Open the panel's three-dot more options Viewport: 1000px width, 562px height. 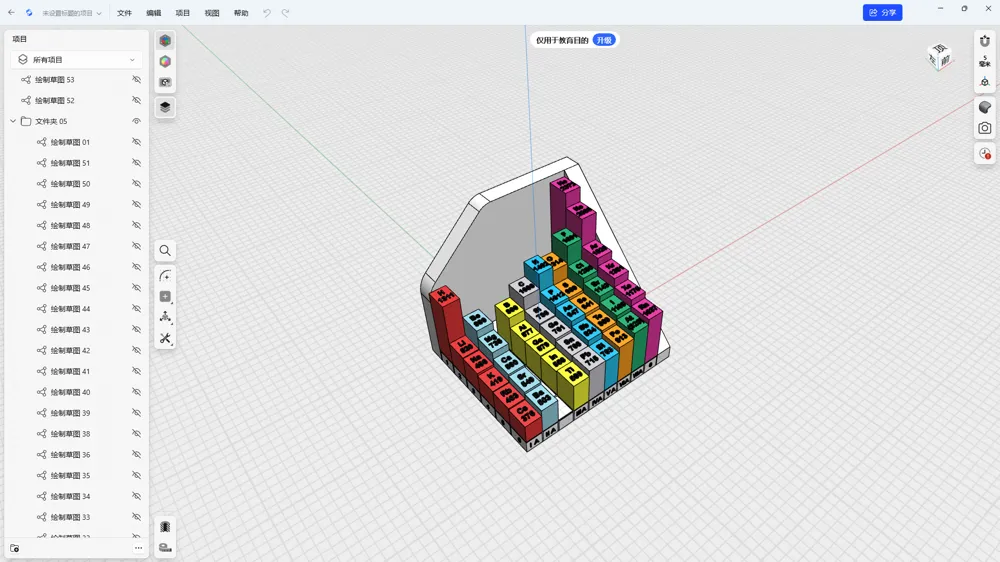coord(138,548)
